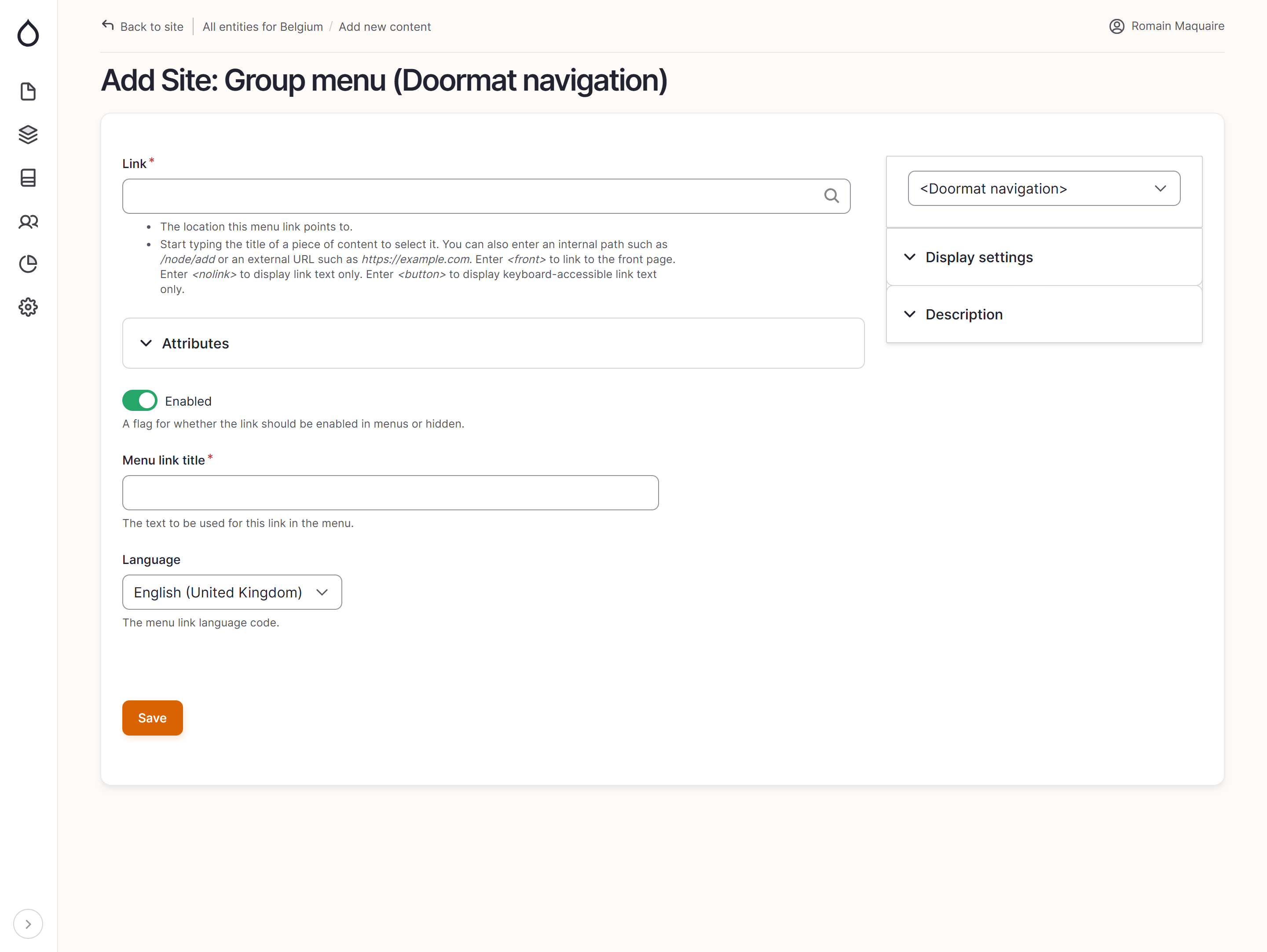Open the Configuration gear icon
The image size is (1267, 952).
[x=28, y=307]
